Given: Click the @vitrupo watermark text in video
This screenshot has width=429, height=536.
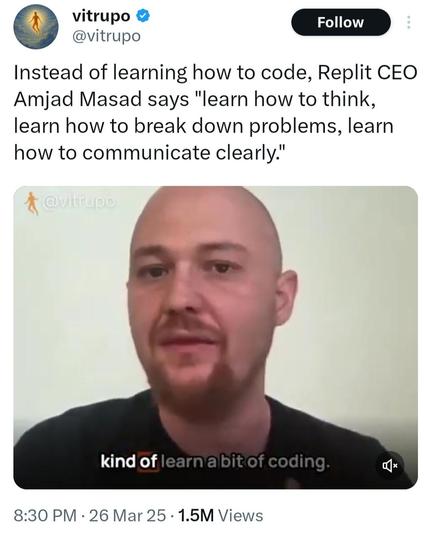Looking at the screenshot, I should click(80, 203).
